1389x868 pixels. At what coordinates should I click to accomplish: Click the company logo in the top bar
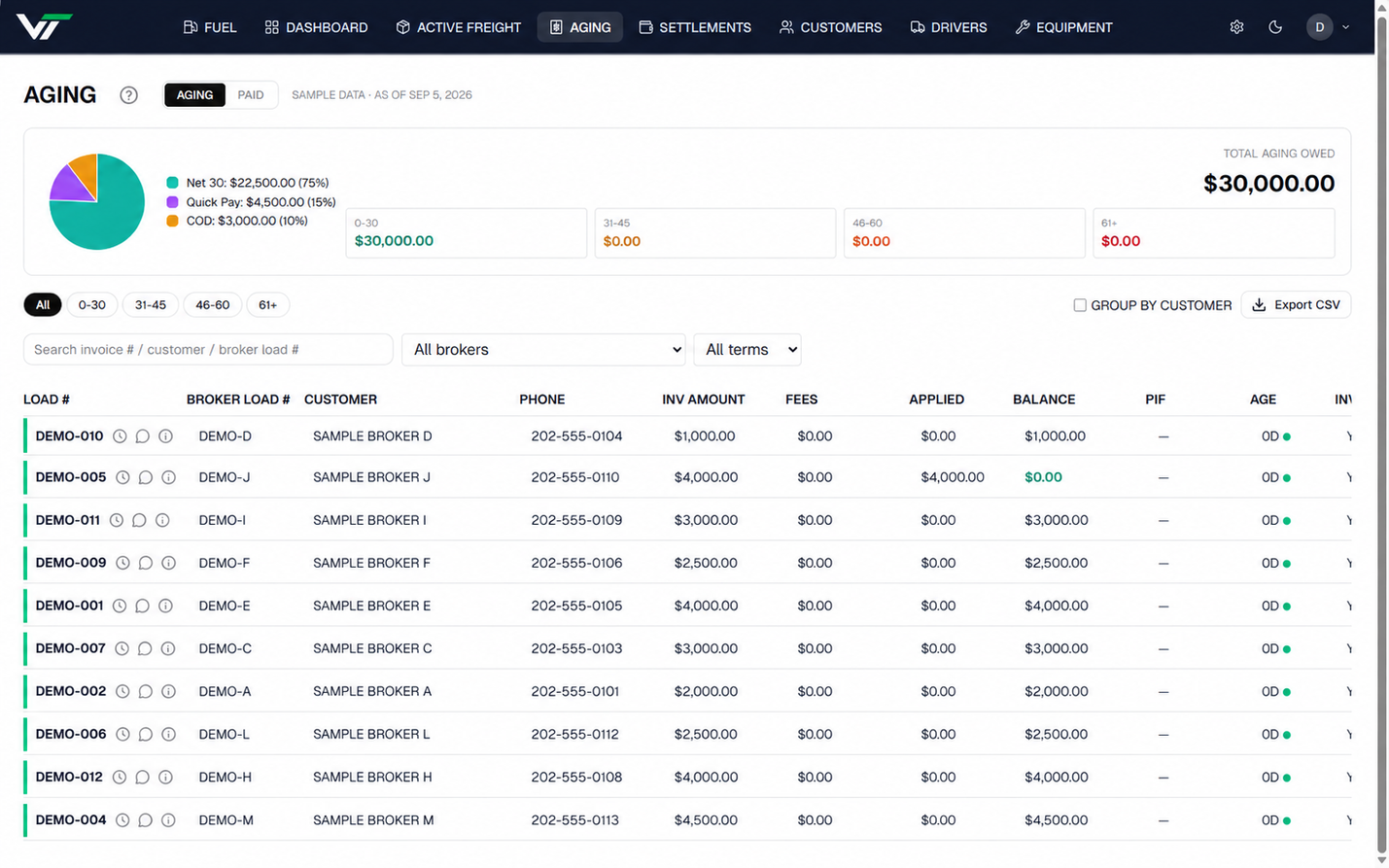[x=44, y=26]
